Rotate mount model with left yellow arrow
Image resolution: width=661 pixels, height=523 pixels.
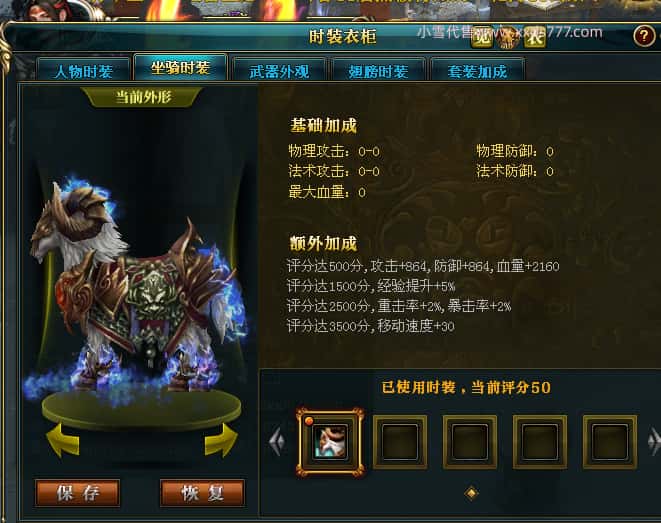tap(63, 441)
